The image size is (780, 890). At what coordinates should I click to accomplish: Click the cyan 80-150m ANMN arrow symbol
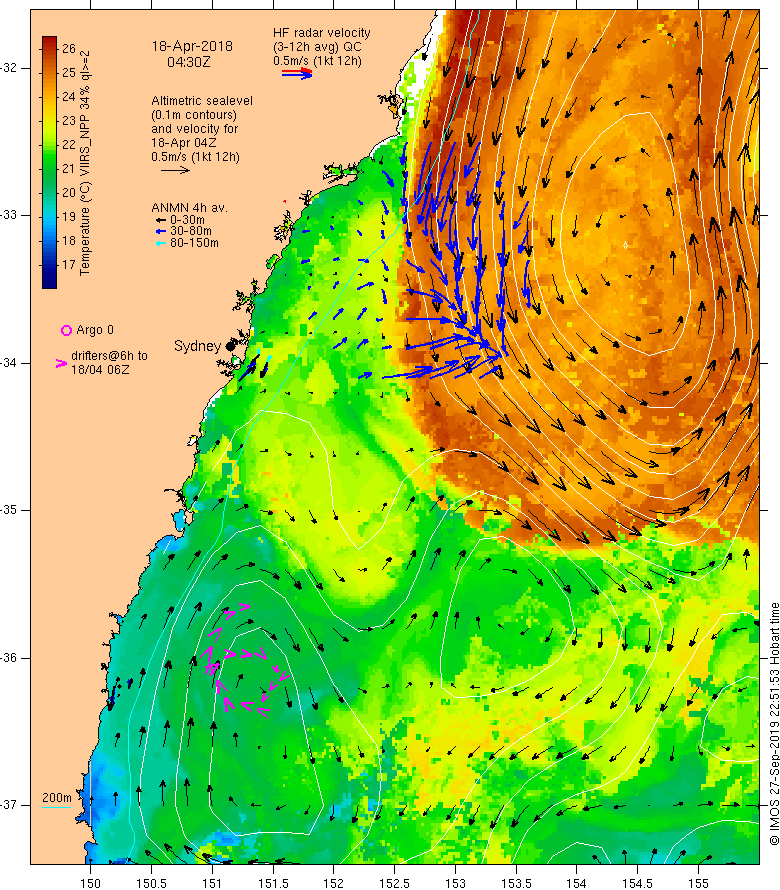coord(161,243)
